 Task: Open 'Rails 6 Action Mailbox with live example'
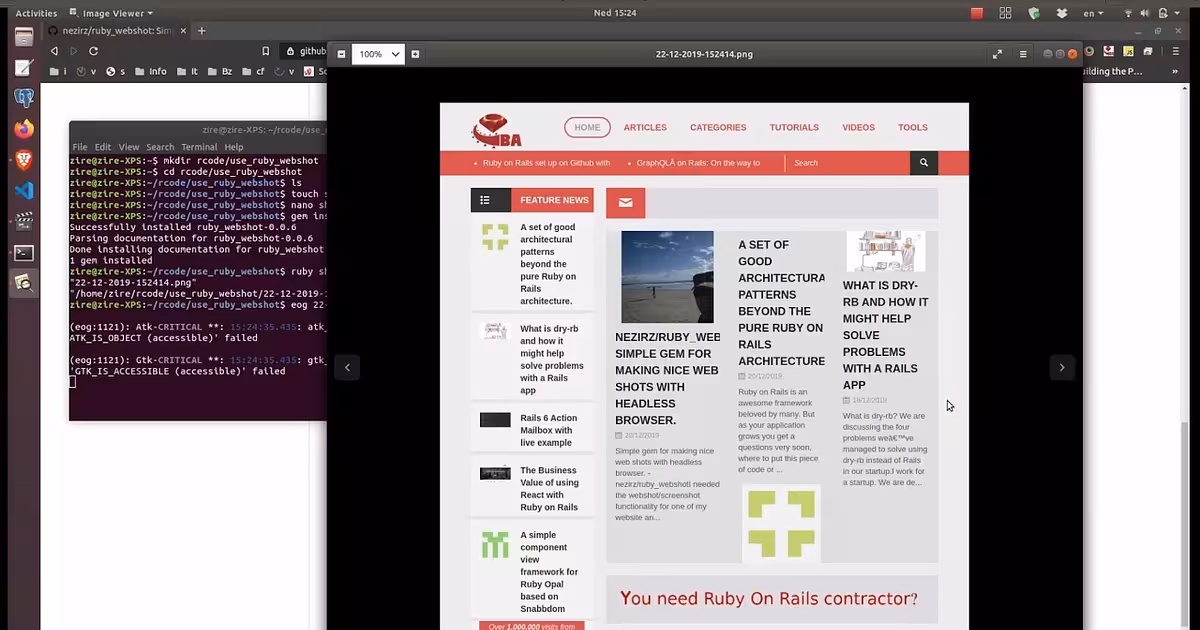tap(548, 430)
